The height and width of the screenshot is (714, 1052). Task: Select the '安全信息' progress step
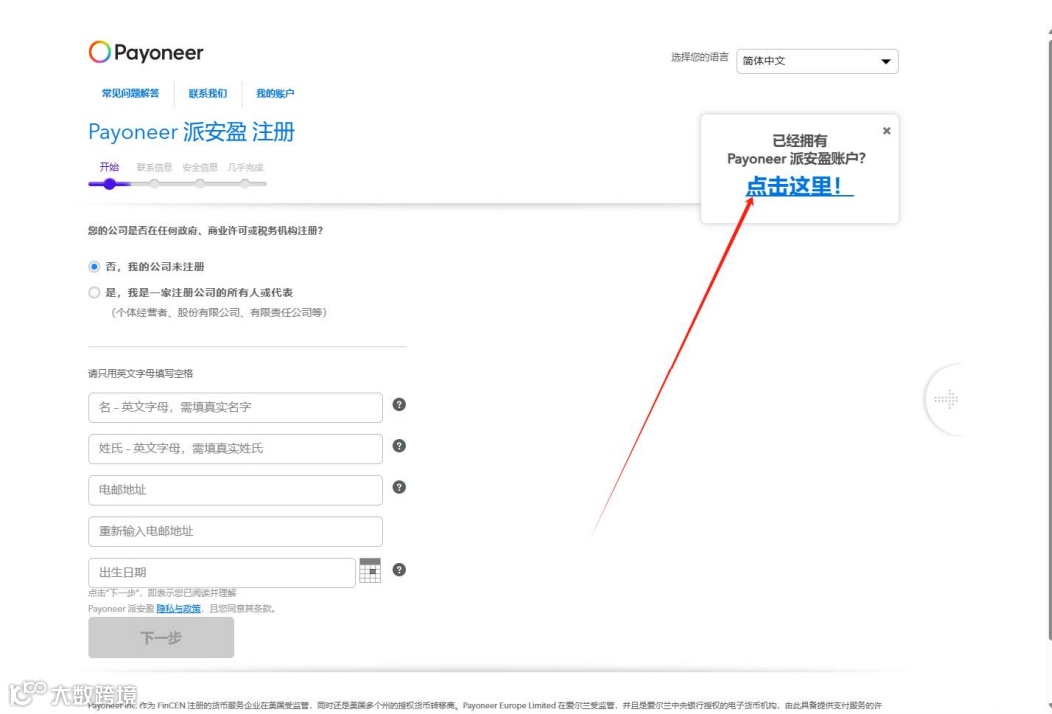[200, 167]
